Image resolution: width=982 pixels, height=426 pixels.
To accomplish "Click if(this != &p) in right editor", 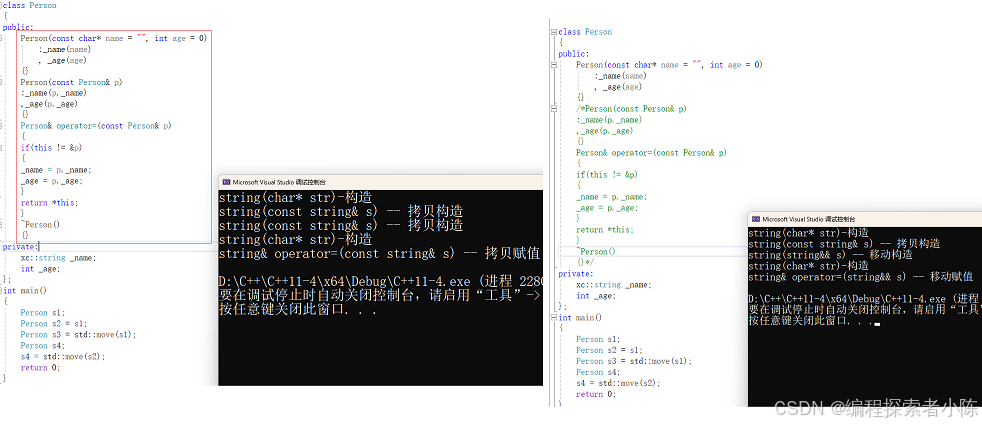I will [x=607, y=175].
